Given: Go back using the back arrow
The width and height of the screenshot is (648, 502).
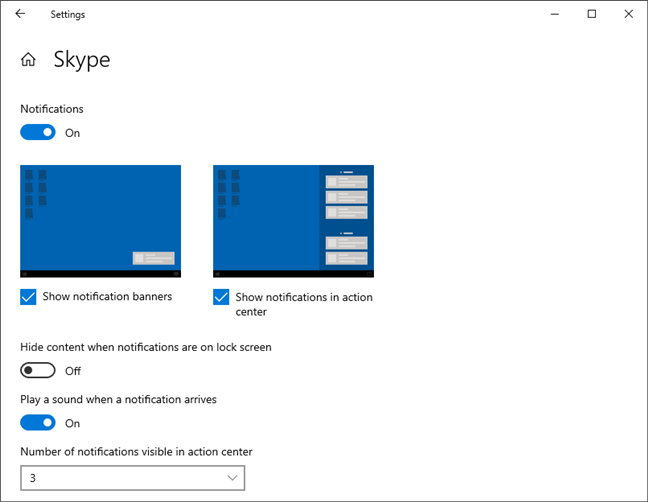Looking at the screenshot, I should pos(20,14).
